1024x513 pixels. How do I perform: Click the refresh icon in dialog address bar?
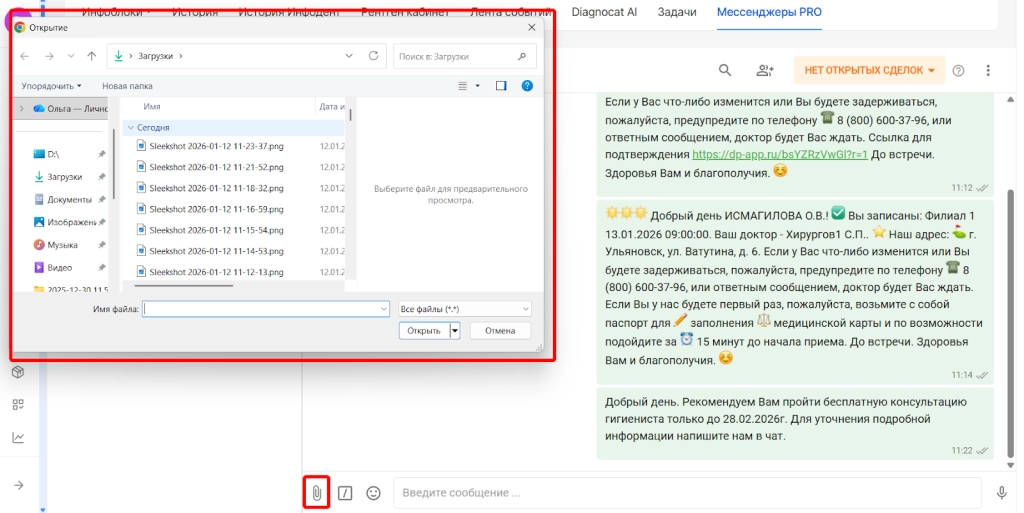[374, 56]
